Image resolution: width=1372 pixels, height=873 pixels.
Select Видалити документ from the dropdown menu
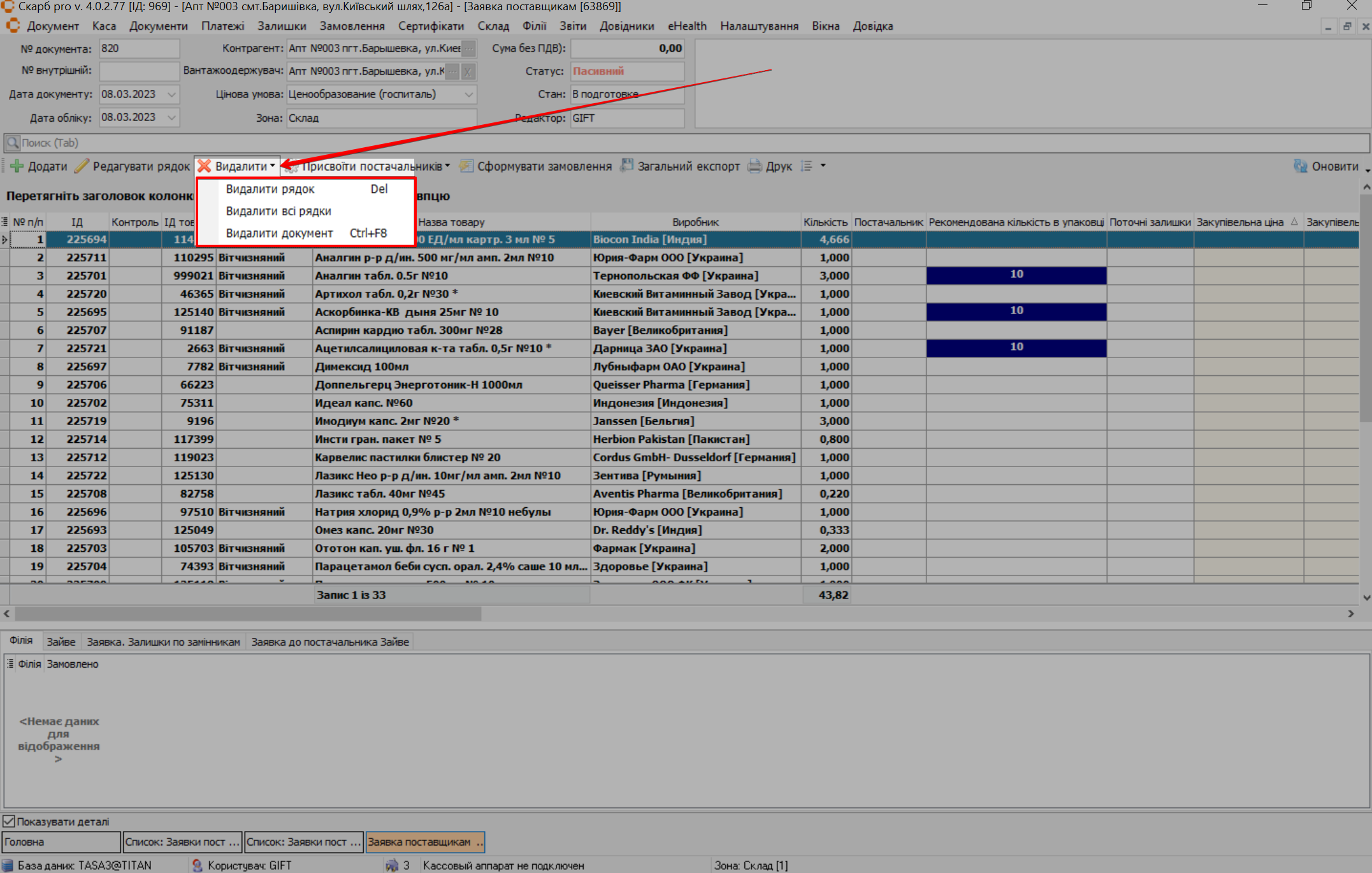(279, 233)
